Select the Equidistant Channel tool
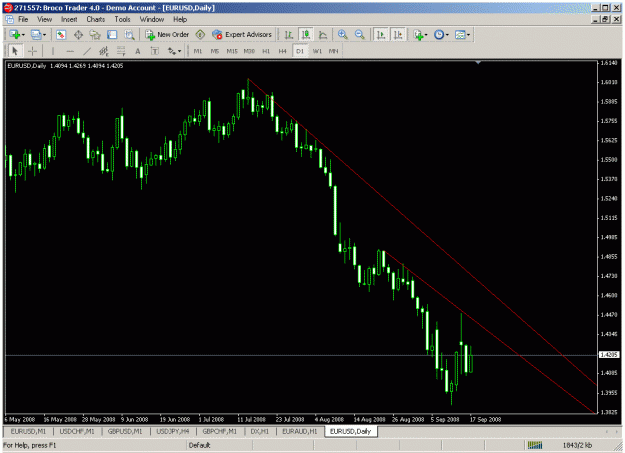Image resolution: width=625 pixels, height=453 pixels. [104, 51]
